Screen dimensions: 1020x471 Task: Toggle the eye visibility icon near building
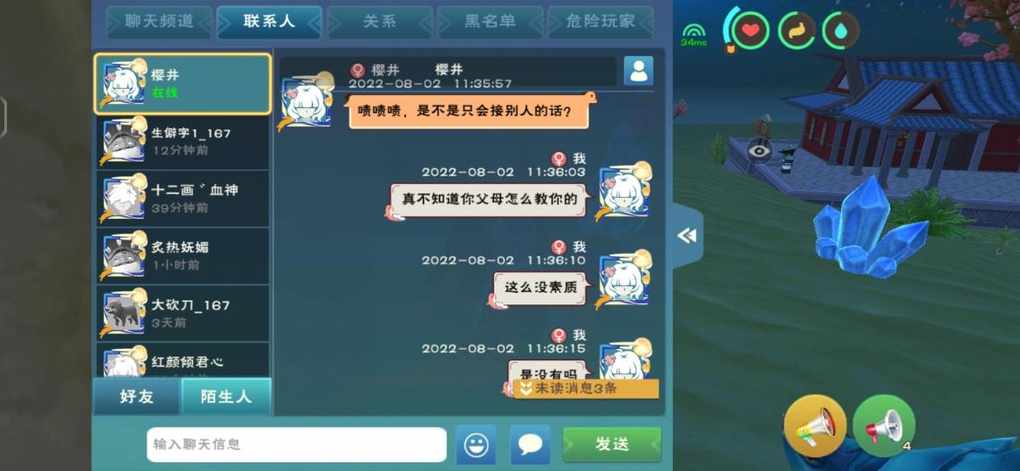click(758, 150)
